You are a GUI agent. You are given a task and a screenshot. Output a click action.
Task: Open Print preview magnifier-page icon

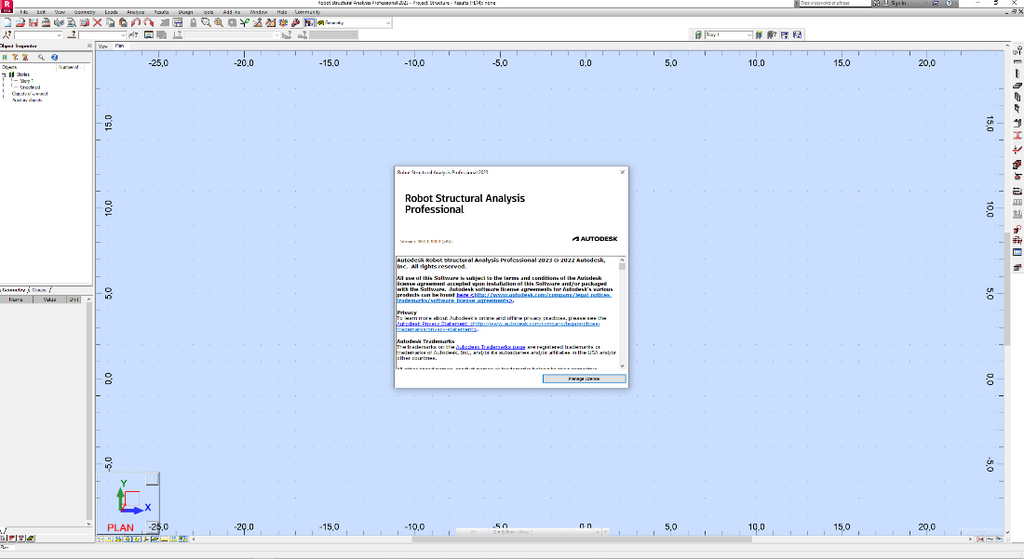(x=71, y=23)
